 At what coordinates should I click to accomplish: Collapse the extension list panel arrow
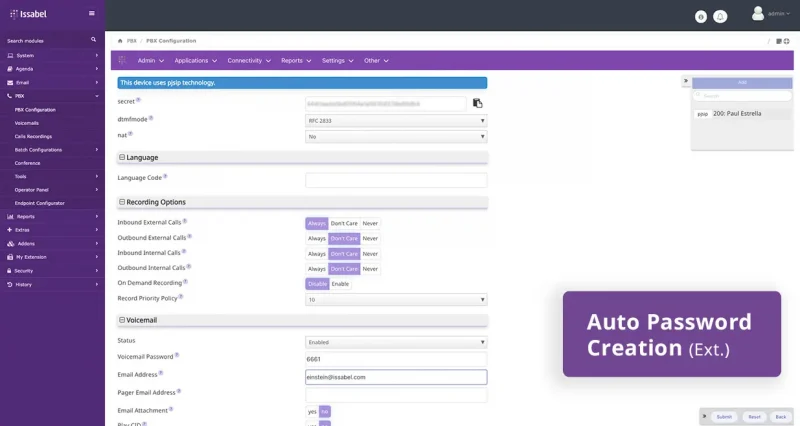tap(686, 82)
